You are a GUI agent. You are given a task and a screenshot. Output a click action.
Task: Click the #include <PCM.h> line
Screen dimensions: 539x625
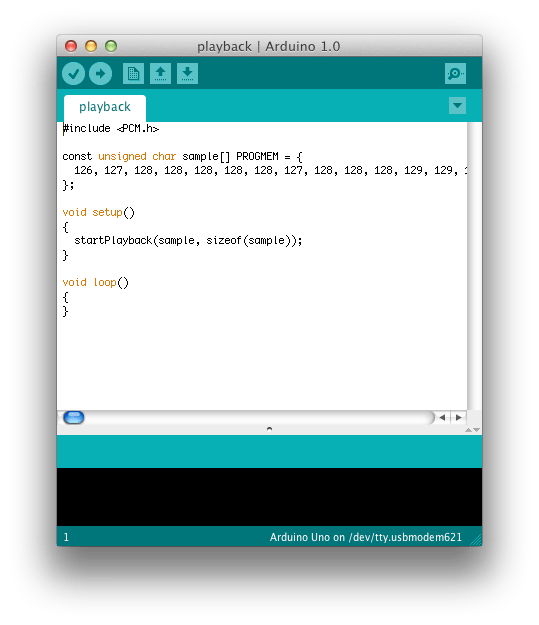[x=111, y=129]
